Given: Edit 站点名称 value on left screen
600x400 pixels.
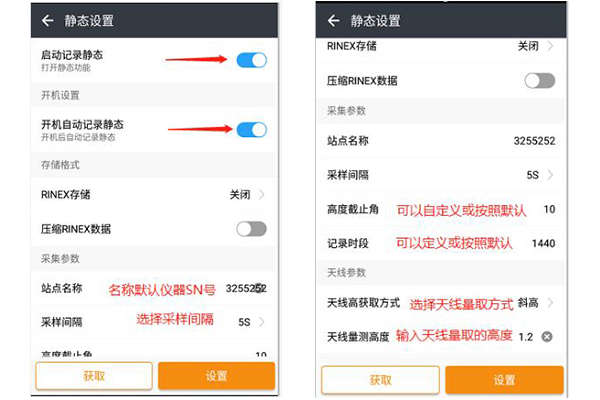Looking at the screenshot, I should [x=246, y=288].
